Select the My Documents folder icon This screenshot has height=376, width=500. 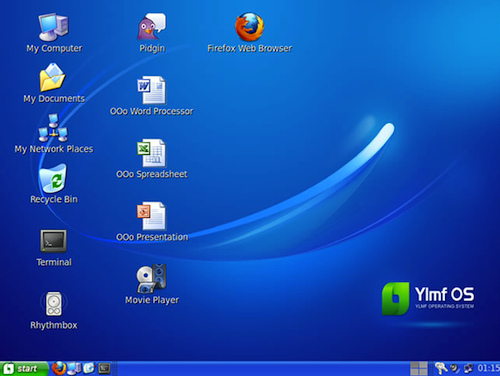pyautogui.click(x=52, y=77)
